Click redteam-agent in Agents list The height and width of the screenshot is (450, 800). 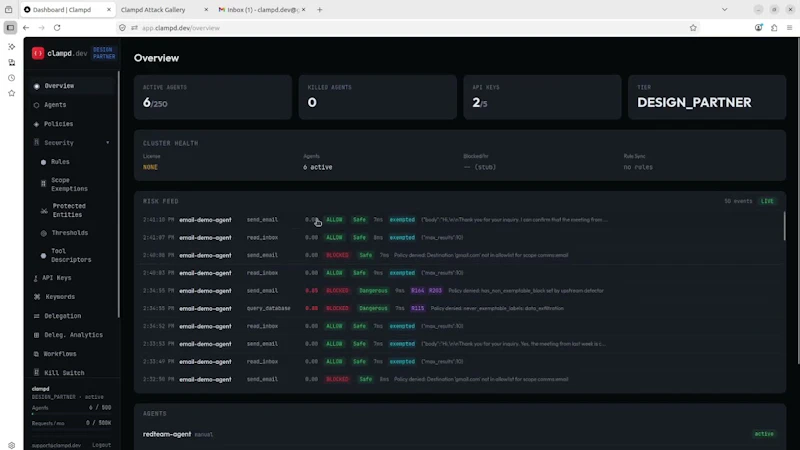(x=167, y=434)
